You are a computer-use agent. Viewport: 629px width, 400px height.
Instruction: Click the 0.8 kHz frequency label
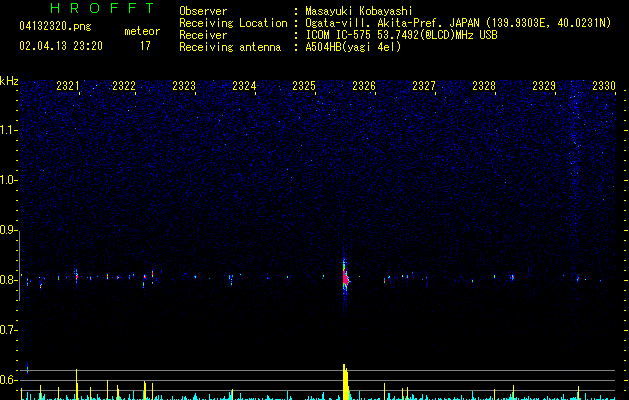(x=8, y=280)
